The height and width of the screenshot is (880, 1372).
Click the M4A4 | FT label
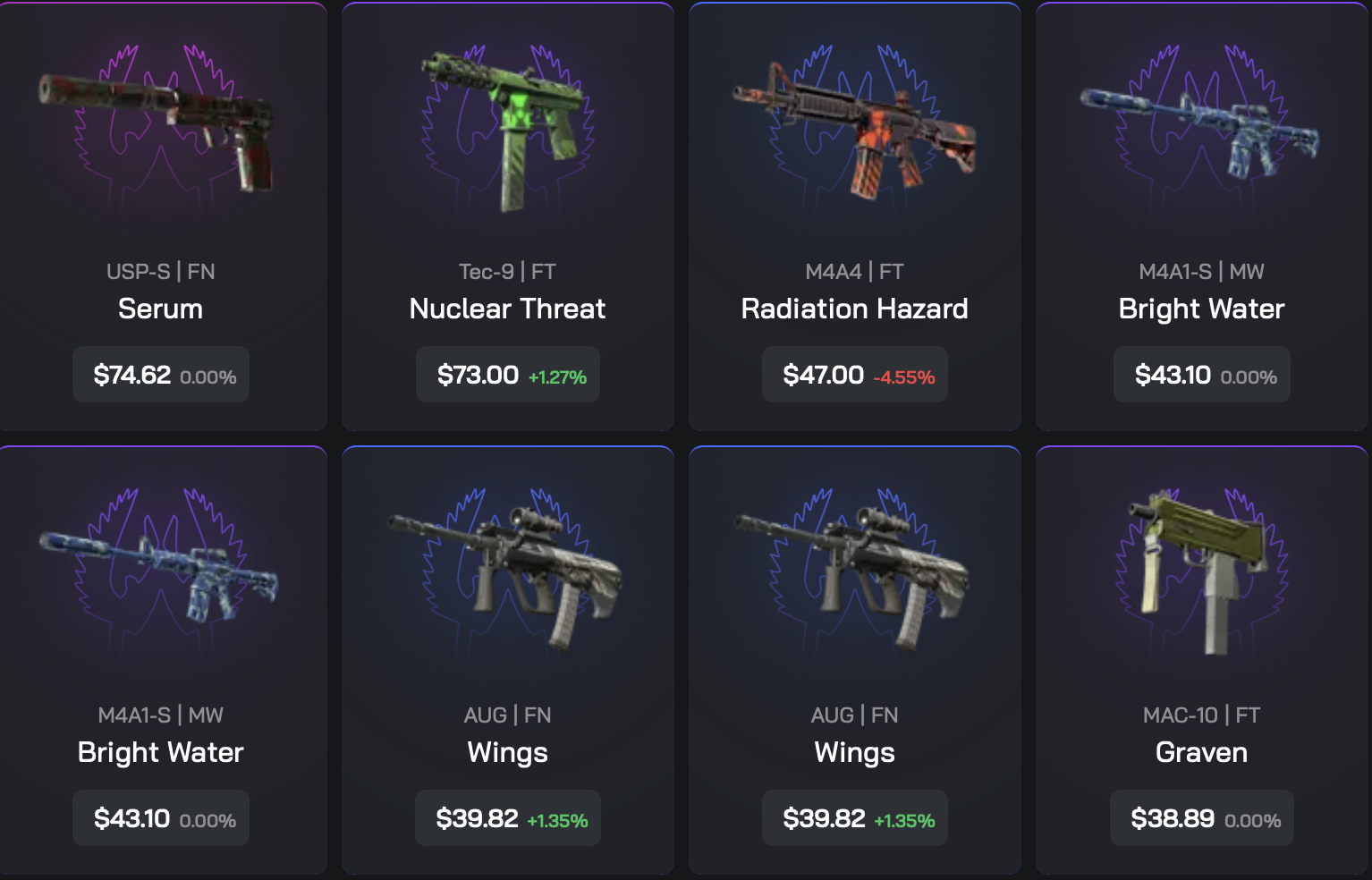pyautogui.click(x=854, y=272)
